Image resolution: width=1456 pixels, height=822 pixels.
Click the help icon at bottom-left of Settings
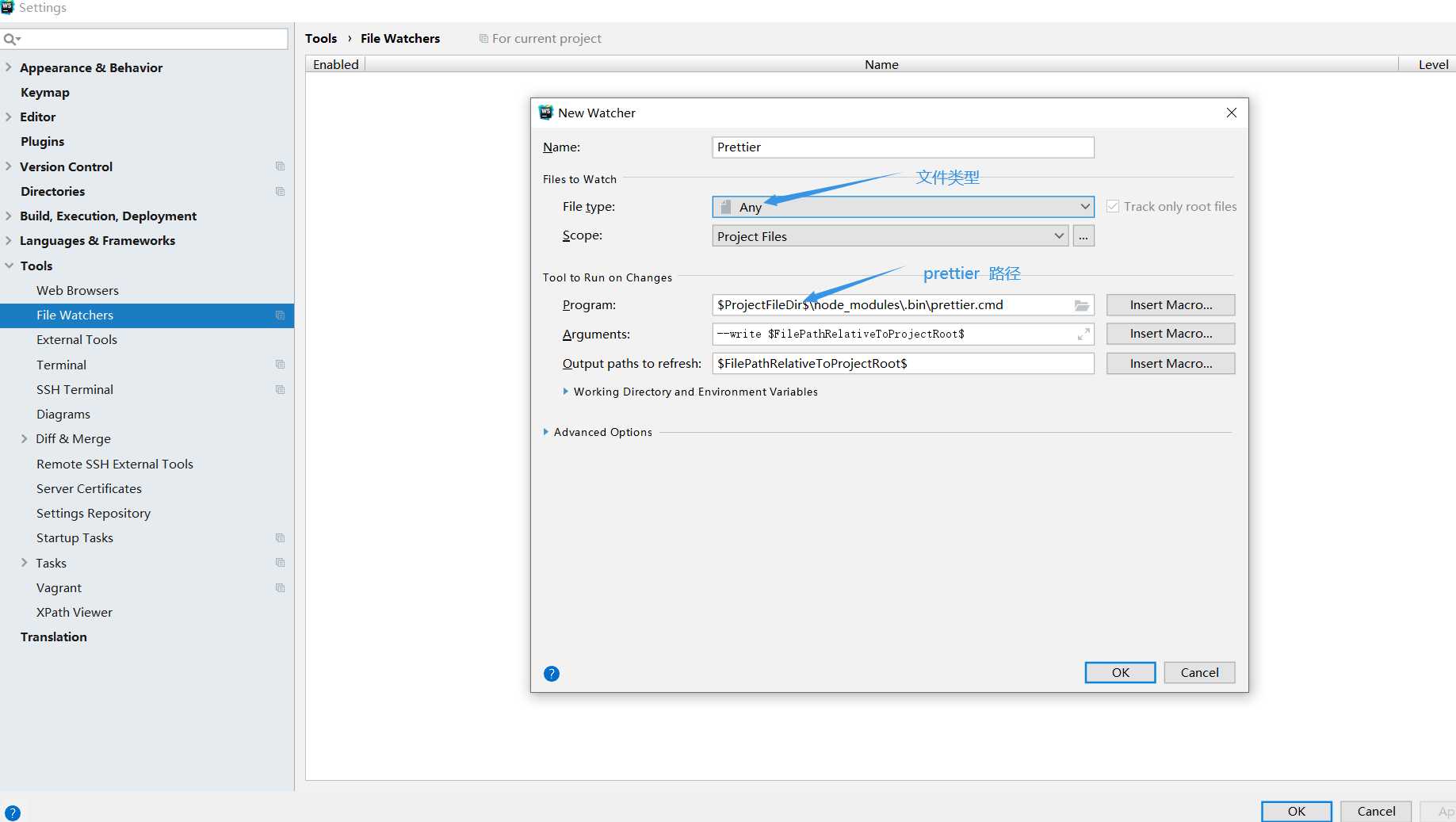(x=13, y=812)
